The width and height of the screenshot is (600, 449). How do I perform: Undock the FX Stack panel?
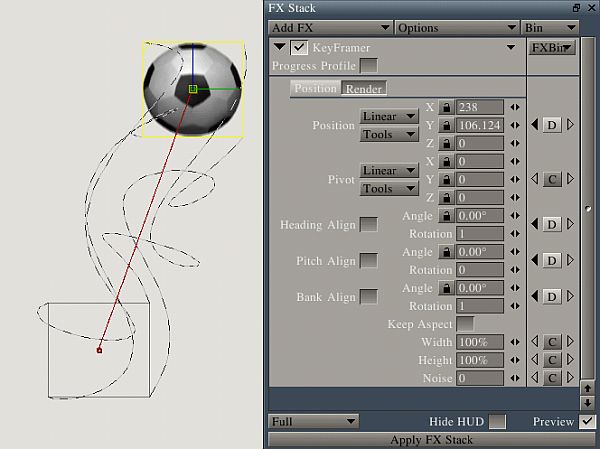pyautogui.click(x=576, y=8)
